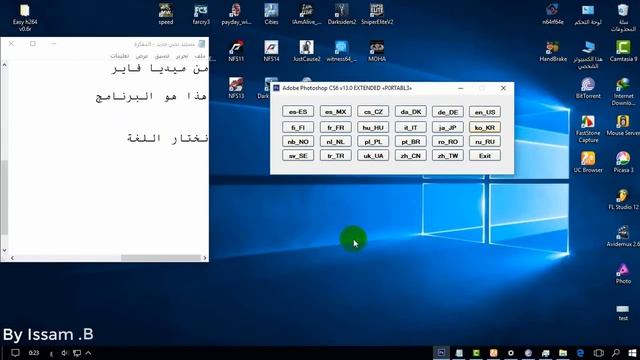Image resolution: width=640 pixels, height=360 pixels.
Task: Open the Notepad تحرير (Edit) menu
Action: pos(182,56)
